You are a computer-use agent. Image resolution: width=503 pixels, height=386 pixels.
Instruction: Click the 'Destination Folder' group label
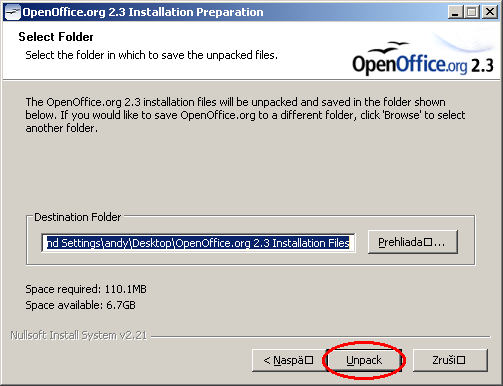coord(77,217)
